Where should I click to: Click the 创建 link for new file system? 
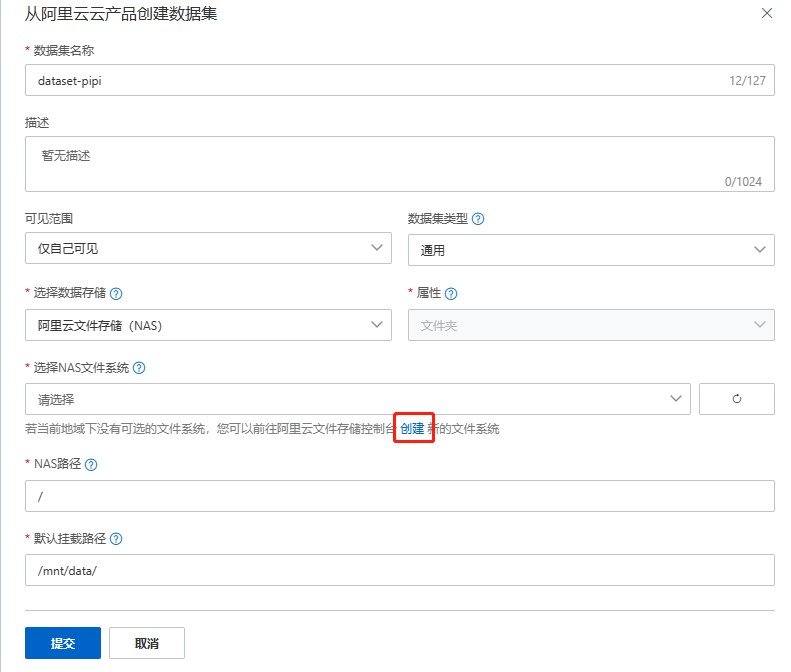tap(412, 429)
